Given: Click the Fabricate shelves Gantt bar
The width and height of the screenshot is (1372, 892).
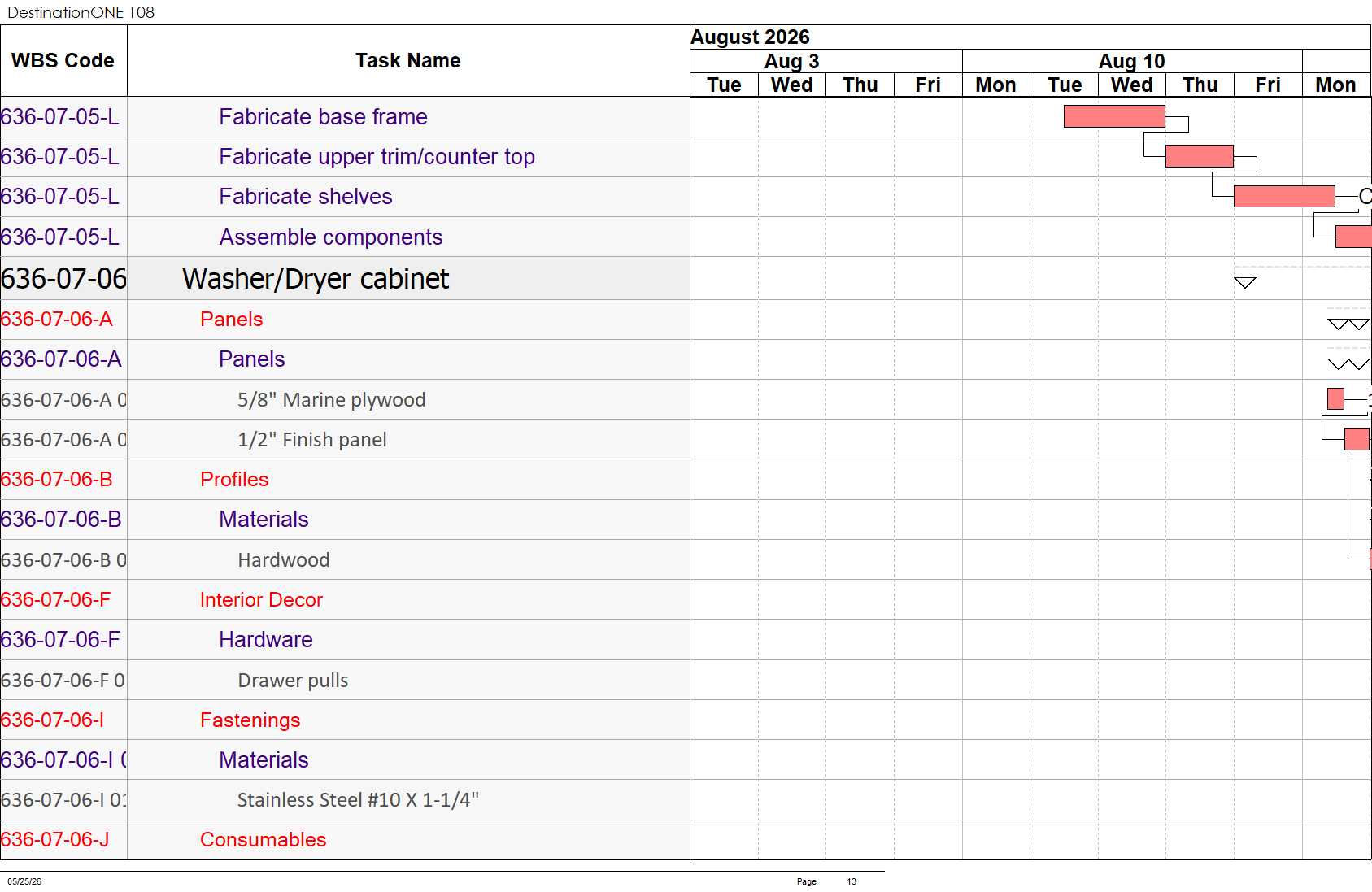Looking at the screenshot, I should (x=1284, y=196).
